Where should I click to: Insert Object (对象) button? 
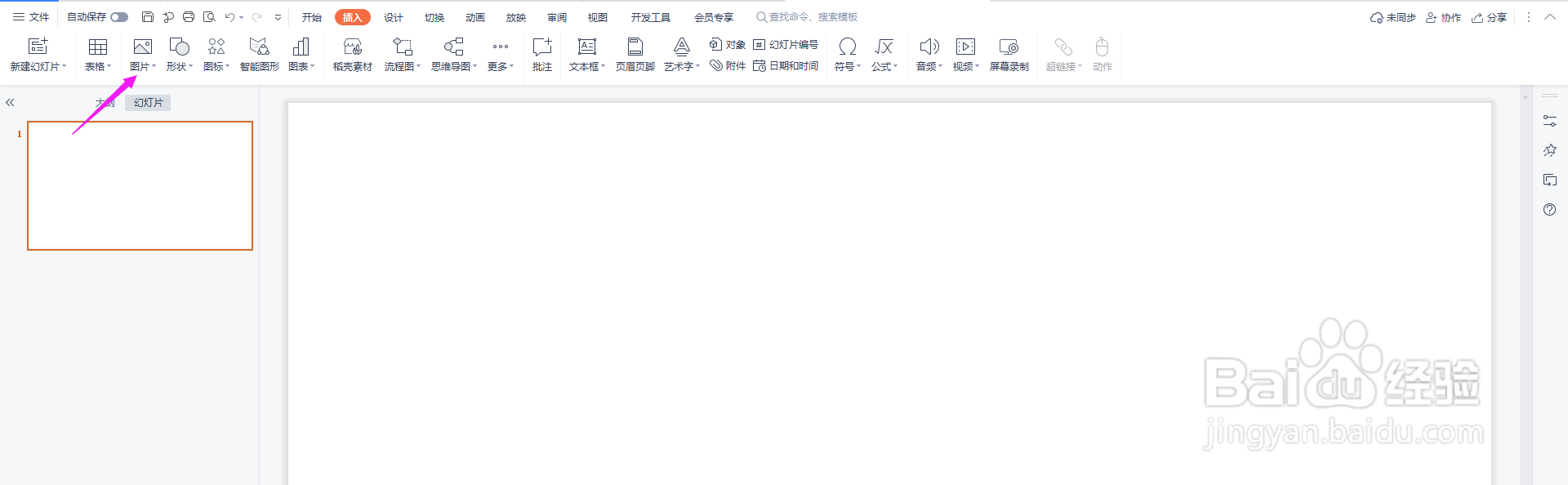click(728, 45)
